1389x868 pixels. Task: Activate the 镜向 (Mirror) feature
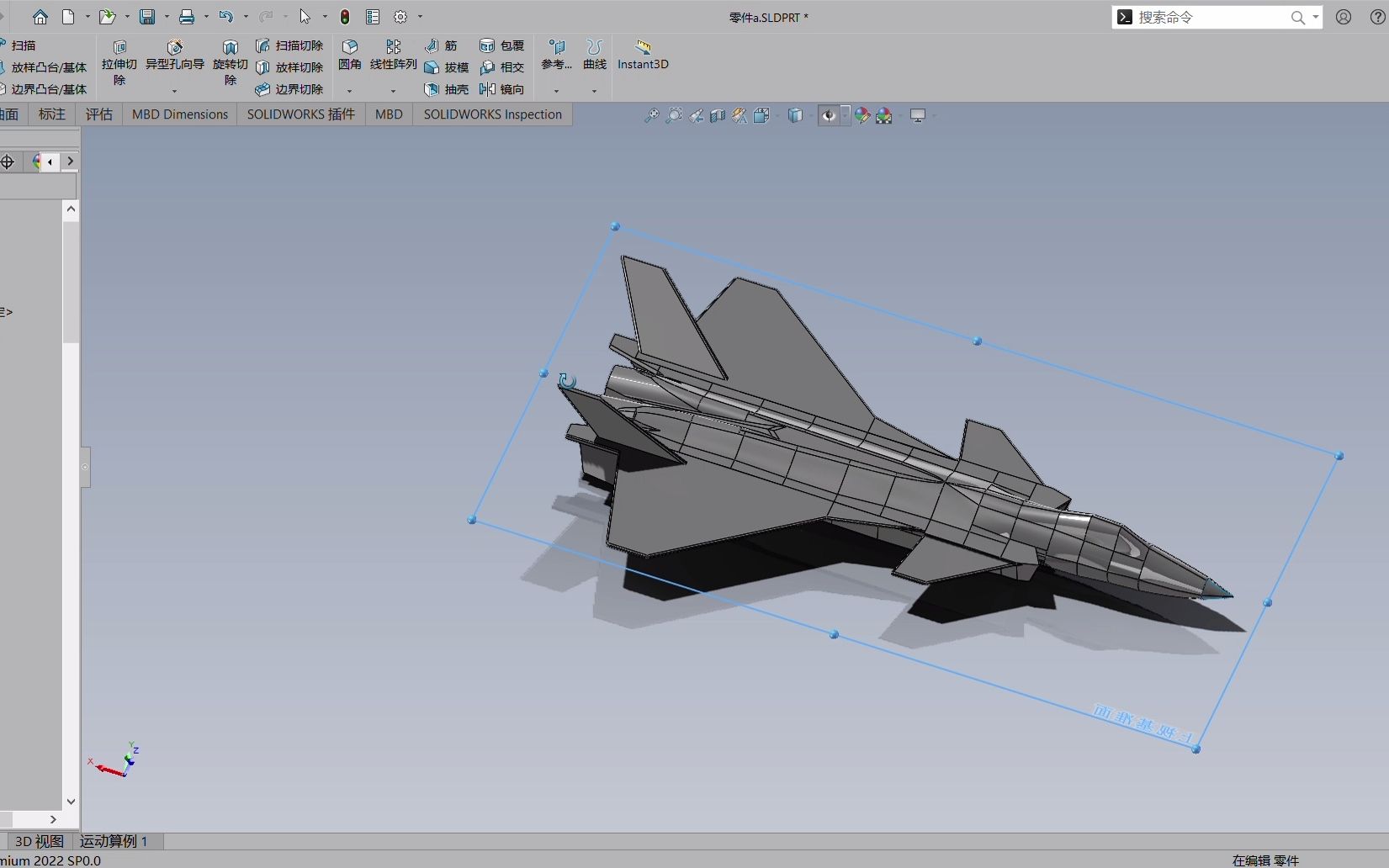502,90
